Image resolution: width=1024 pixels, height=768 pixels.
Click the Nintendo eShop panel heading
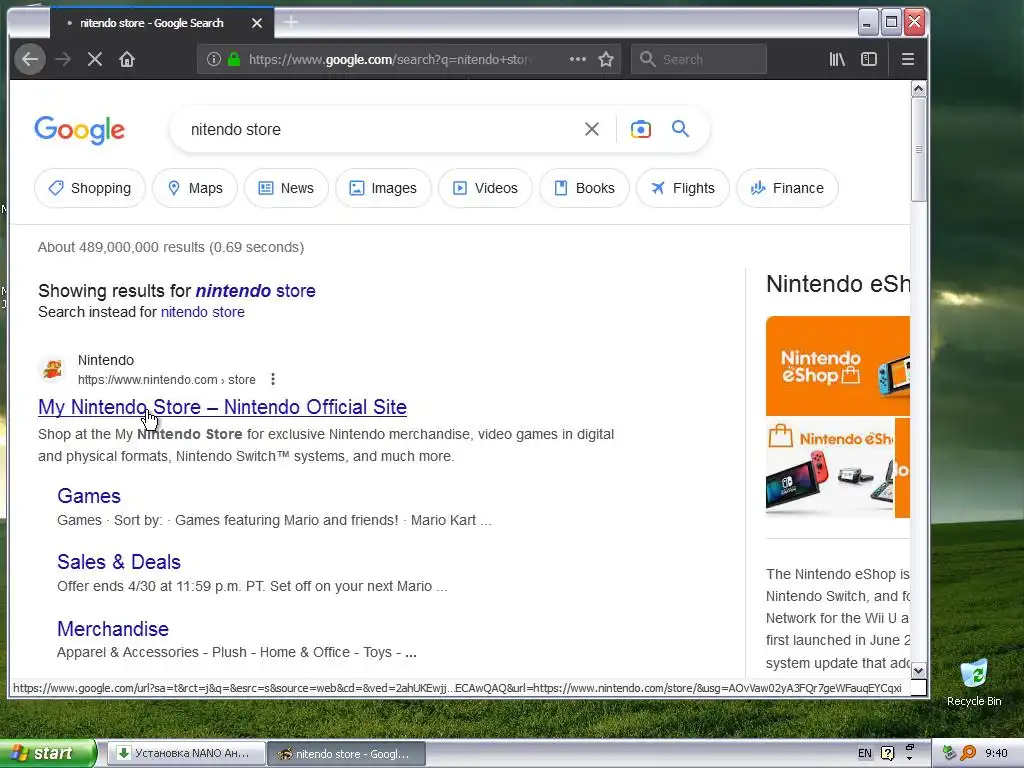838,284
